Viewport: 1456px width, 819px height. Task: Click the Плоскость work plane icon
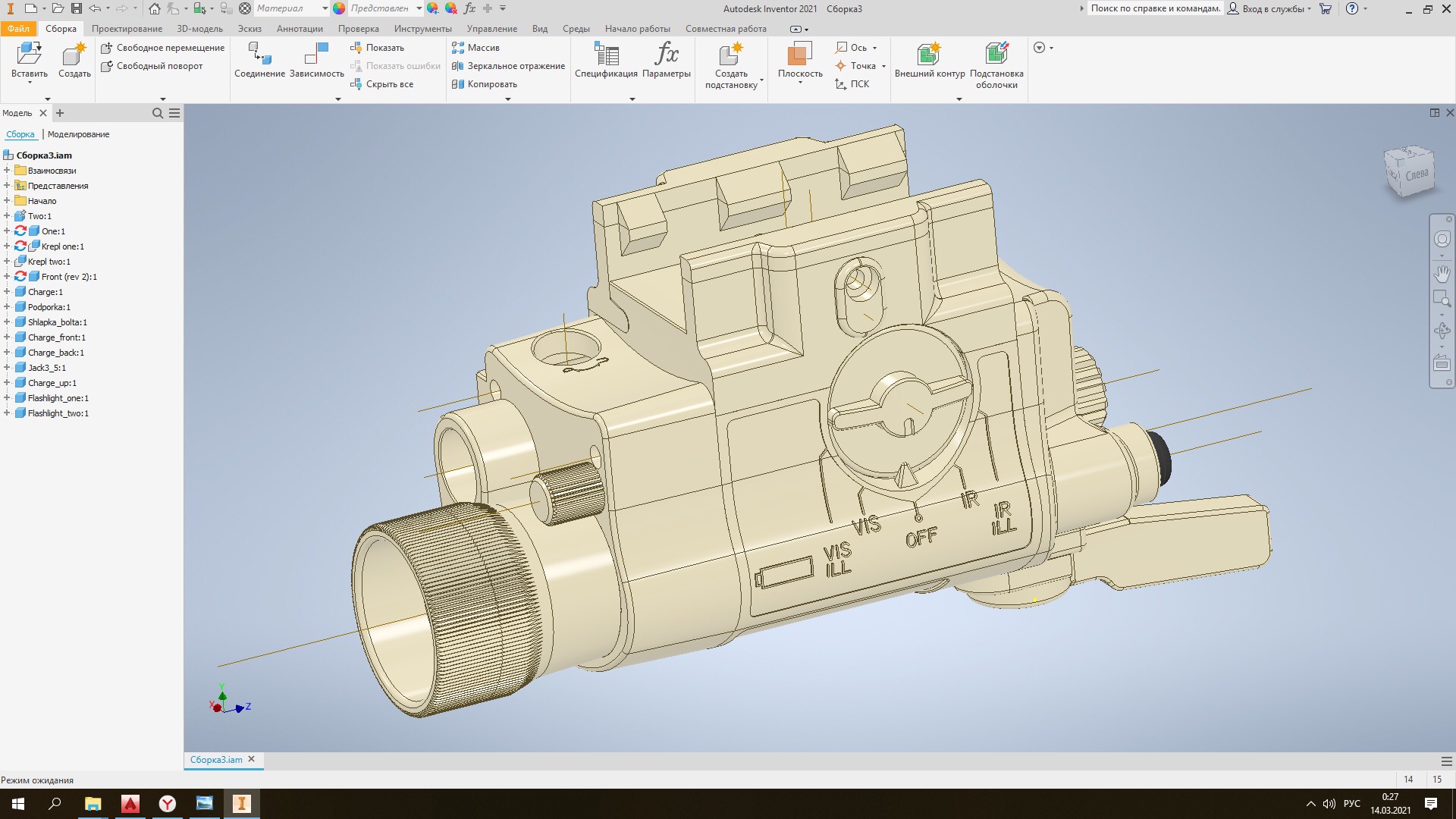point(799,56)
